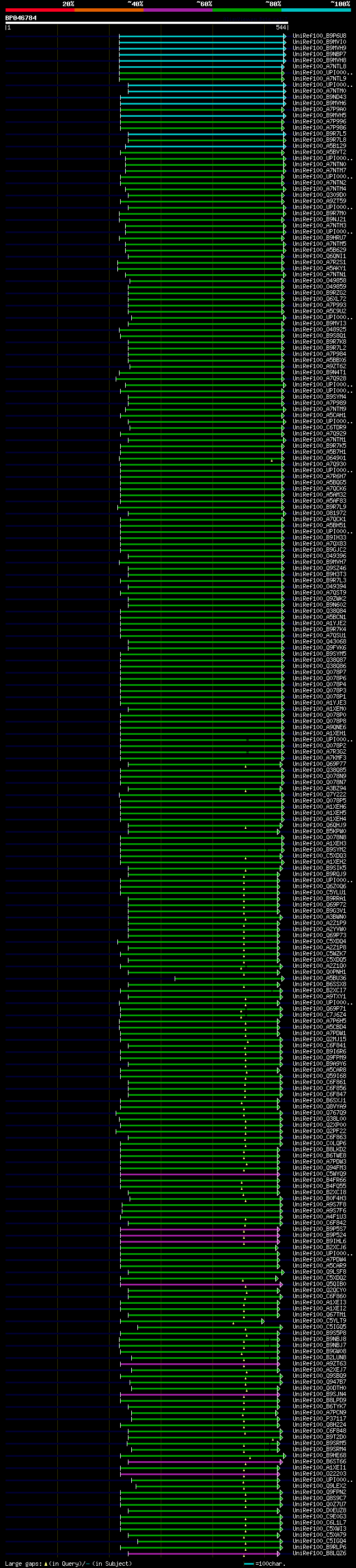356x1568 pixels.
Task: Select hit label UniRef100_C6L1L7
Action: 319,1522
